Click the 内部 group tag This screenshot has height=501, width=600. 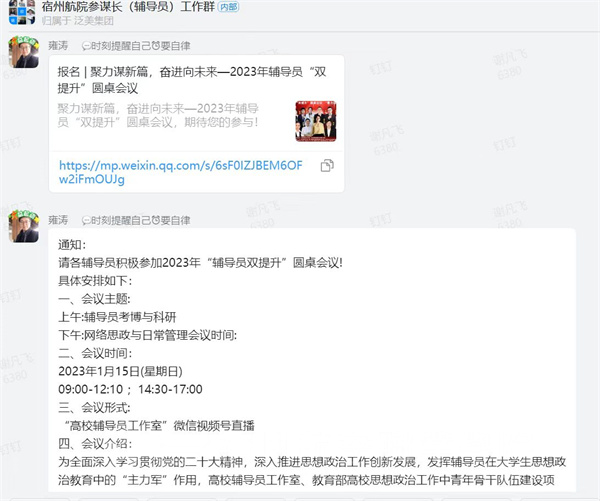(228, 7)
